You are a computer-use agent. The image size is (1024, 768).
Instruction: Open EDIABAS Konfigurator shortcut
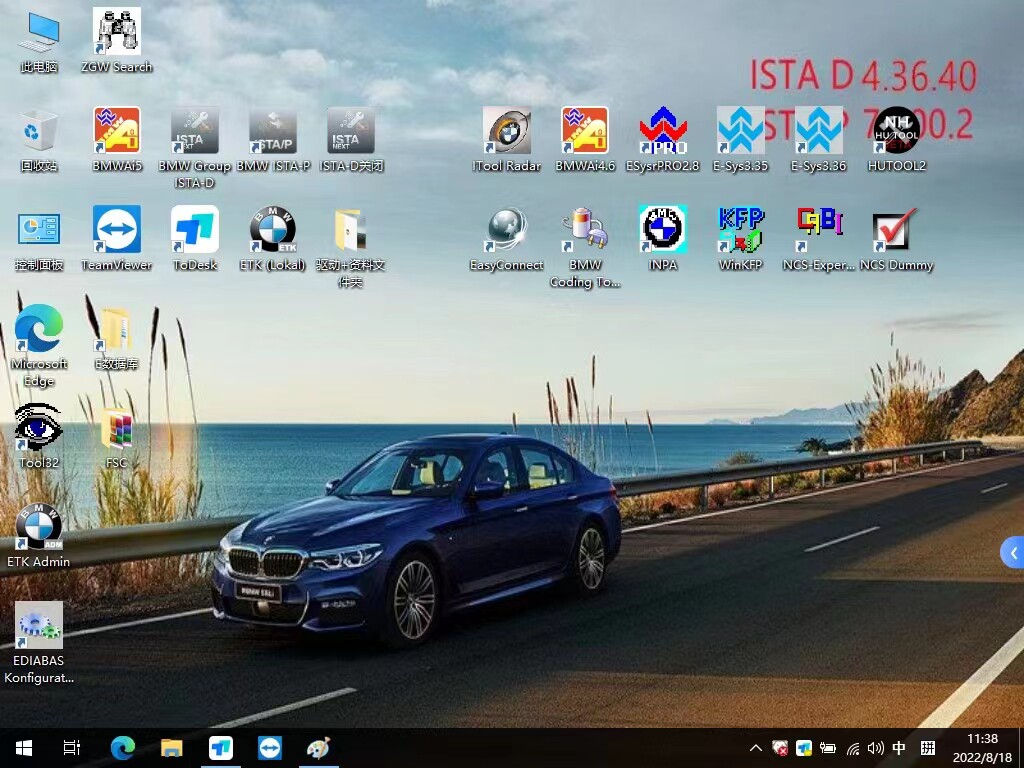point(39,643)
